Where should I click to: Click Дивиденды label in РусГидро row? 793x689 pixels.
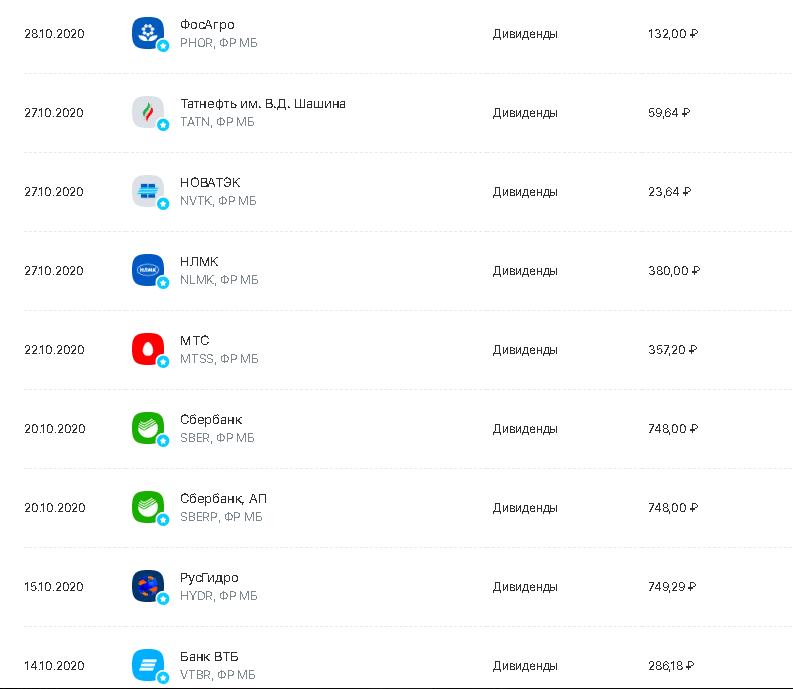click(x=525, y=587)
